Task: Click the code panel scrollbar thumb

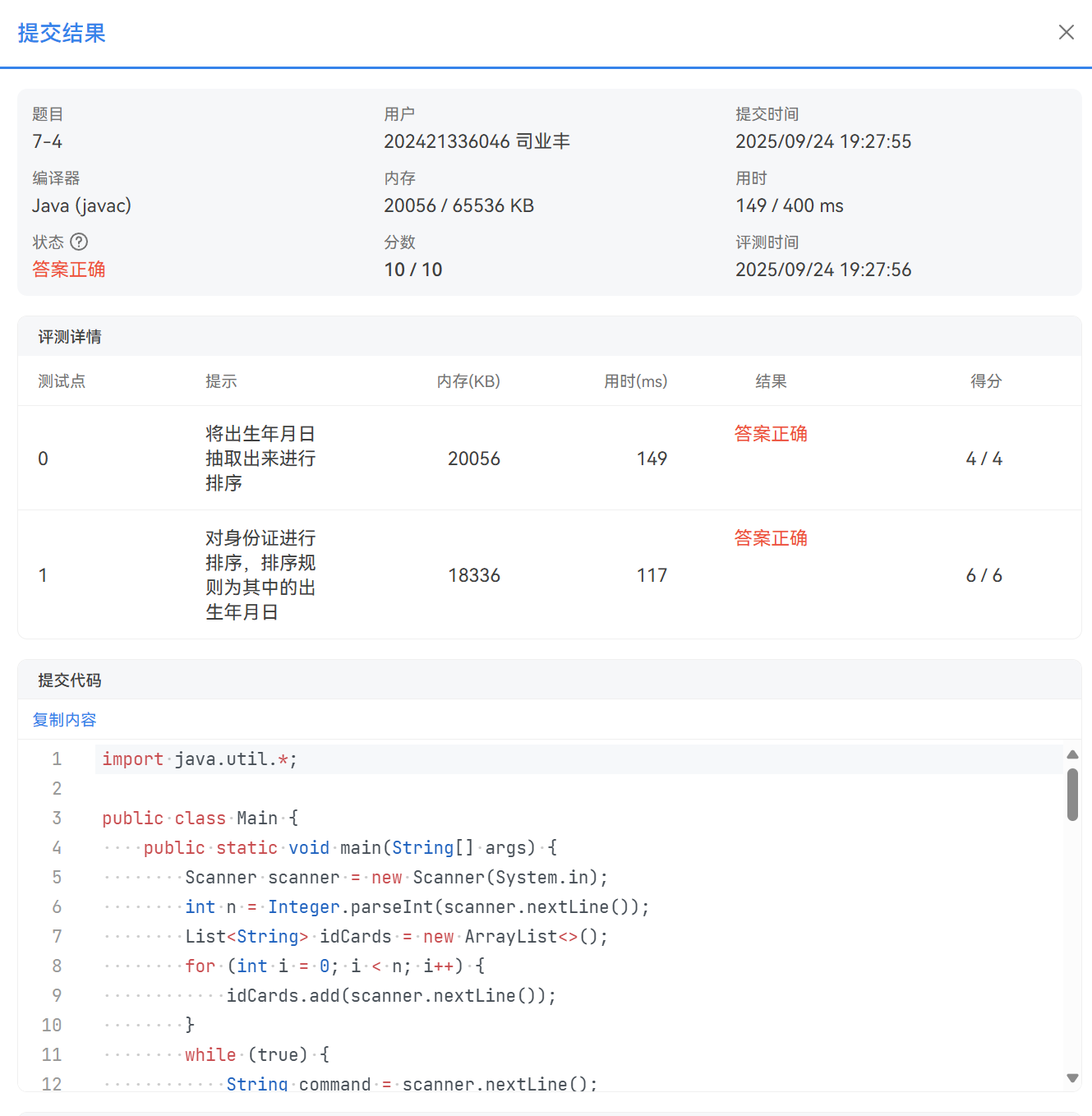Action: click(1072, 795)
